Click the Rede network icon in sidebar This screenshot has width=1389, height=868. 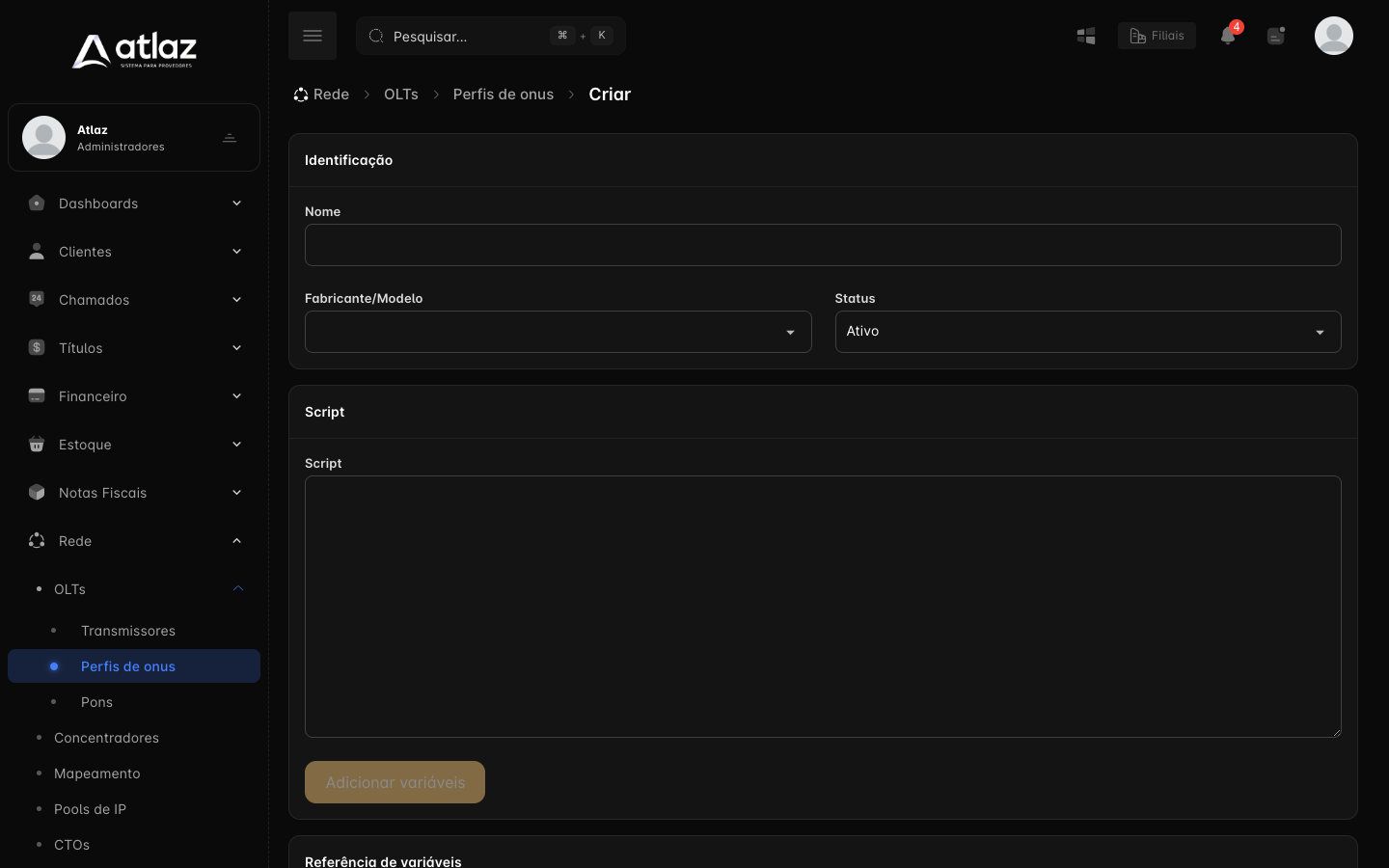(37, 540)
